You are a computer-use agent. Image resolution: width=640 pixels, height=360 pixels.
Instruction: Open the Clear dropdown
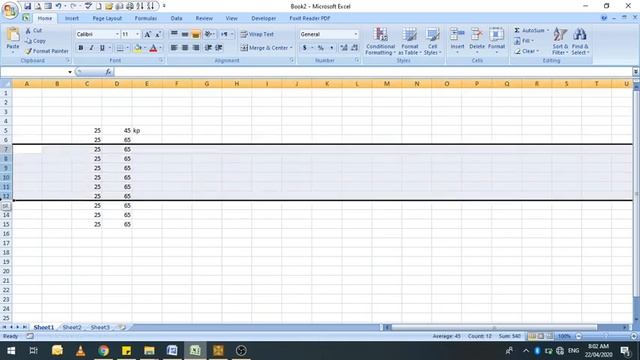(x=527, y=51)
